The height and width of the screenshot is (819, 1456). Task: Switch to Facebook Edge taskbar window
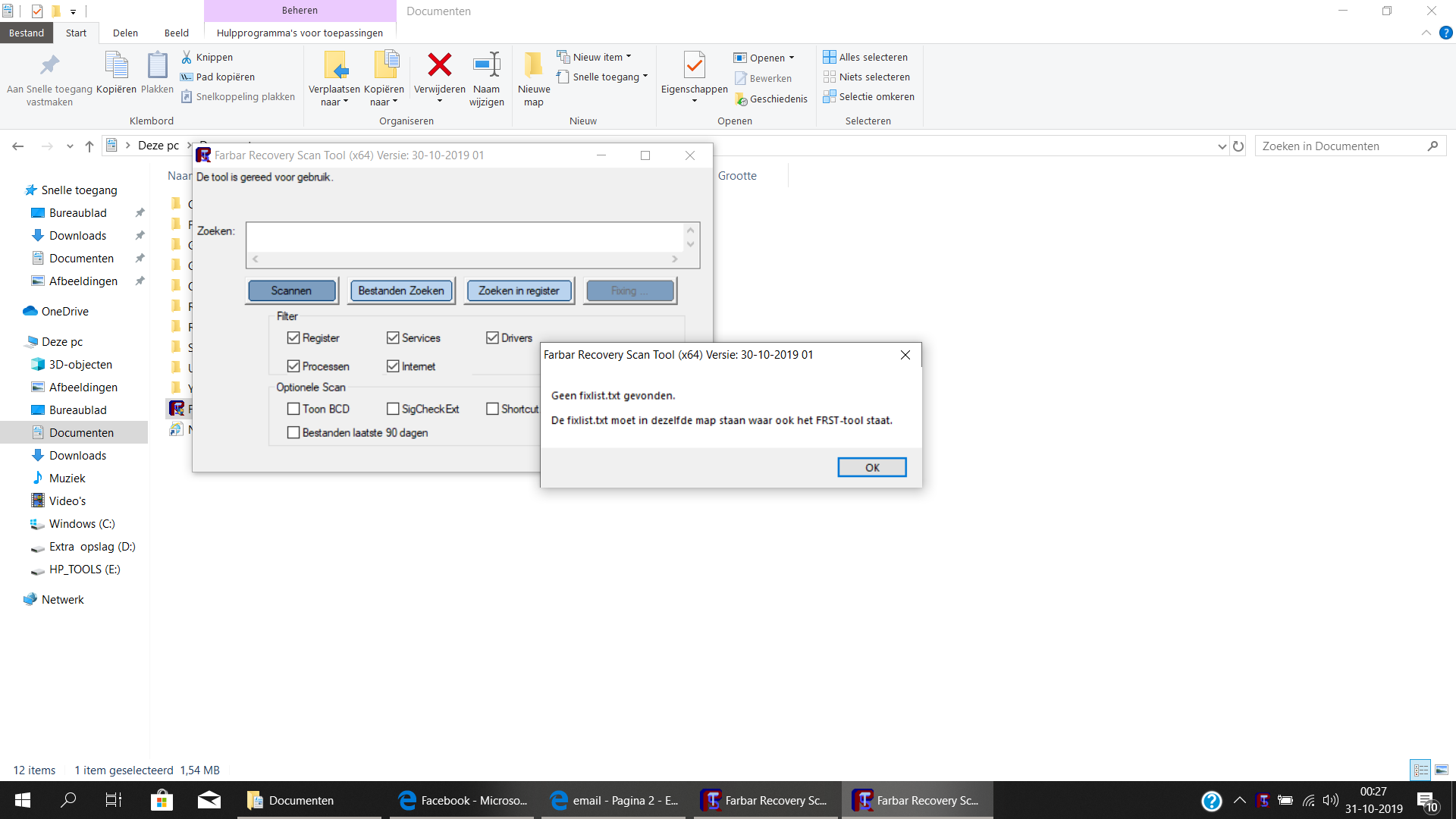(463, 800)
